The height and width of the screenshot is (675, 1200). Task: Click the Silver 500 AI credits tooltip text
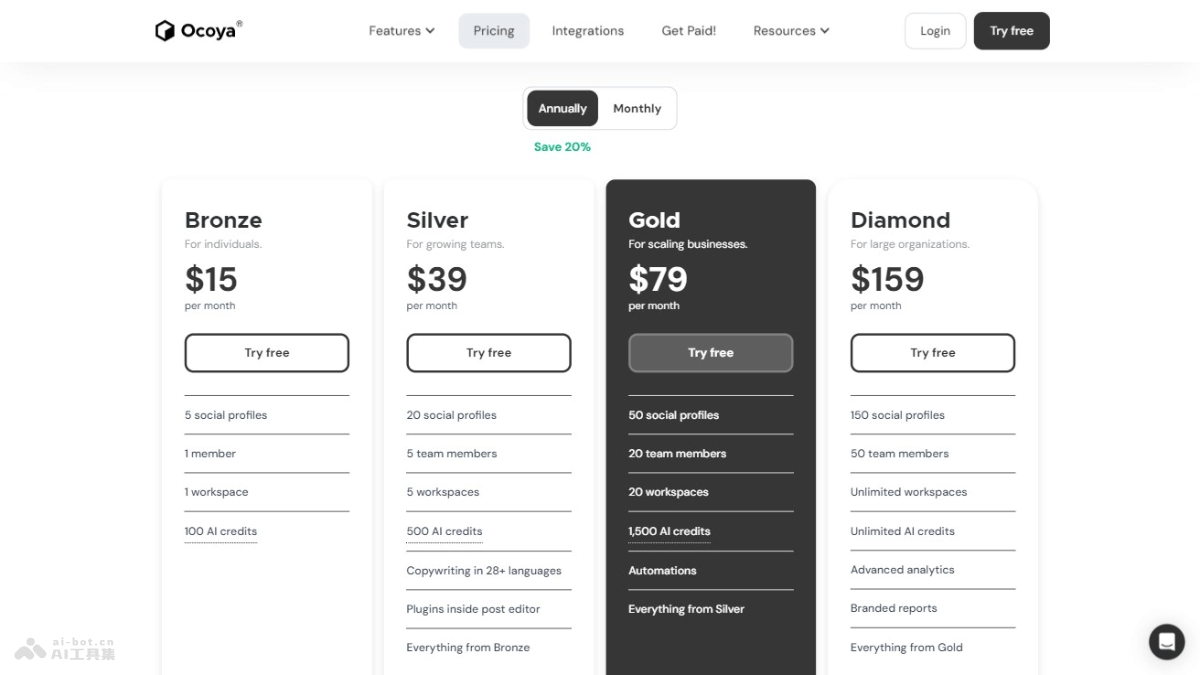coord(444,531)
